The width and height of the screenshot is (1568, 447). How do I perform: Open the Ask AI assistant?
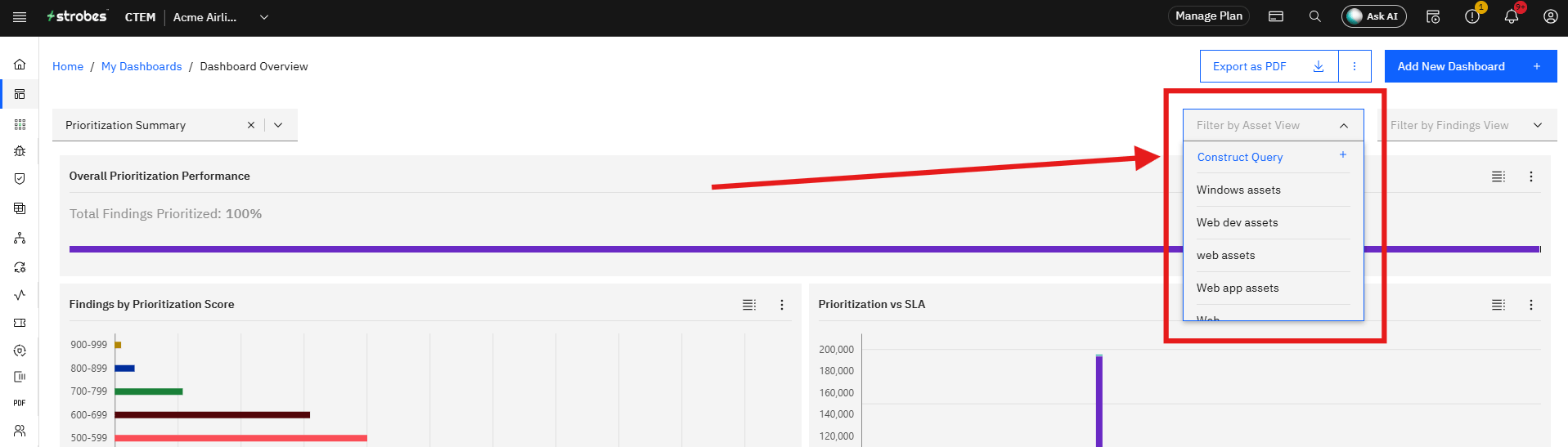[x=1373, y=16]
